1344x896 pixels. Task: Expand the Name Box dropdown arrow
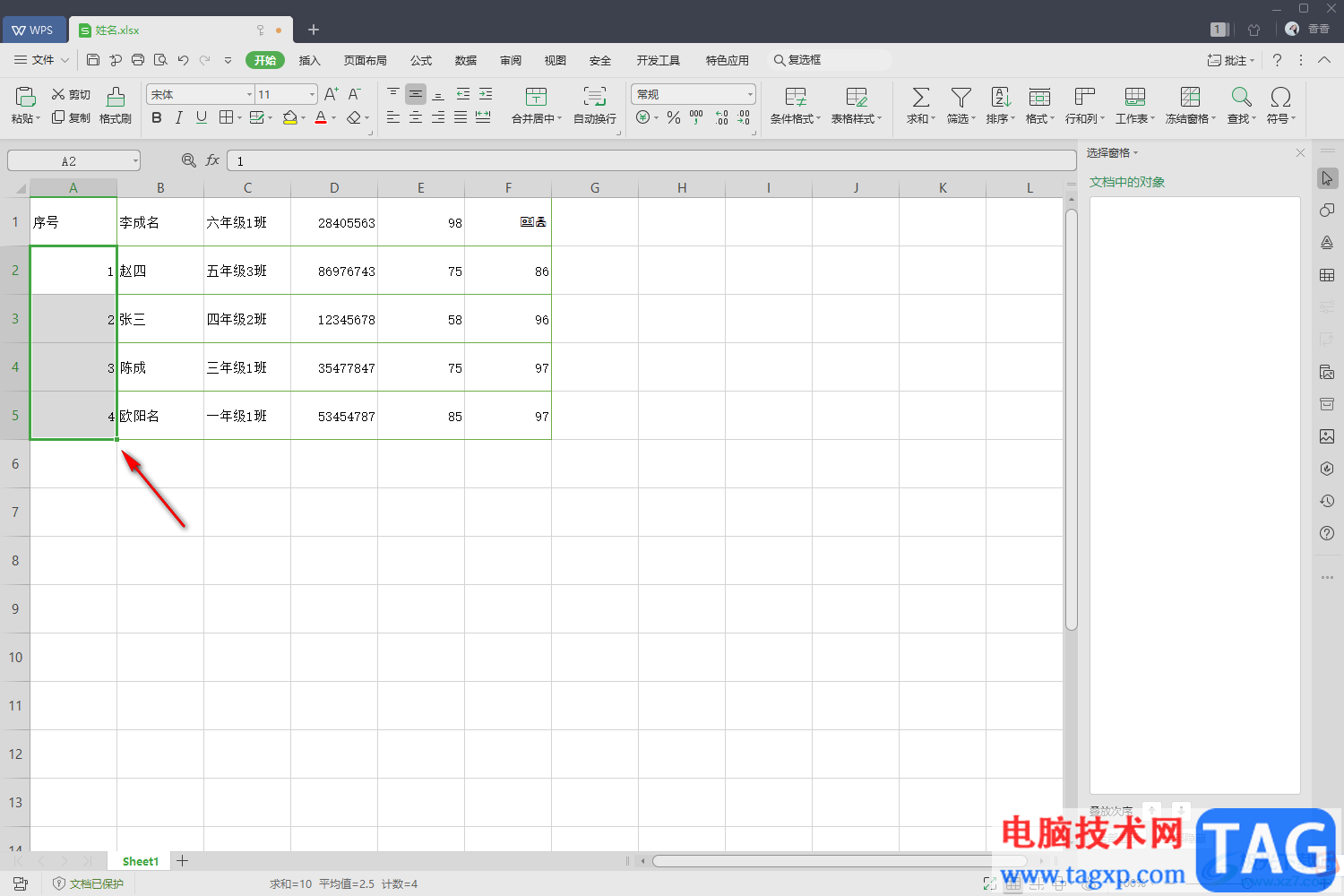[135, 161]
